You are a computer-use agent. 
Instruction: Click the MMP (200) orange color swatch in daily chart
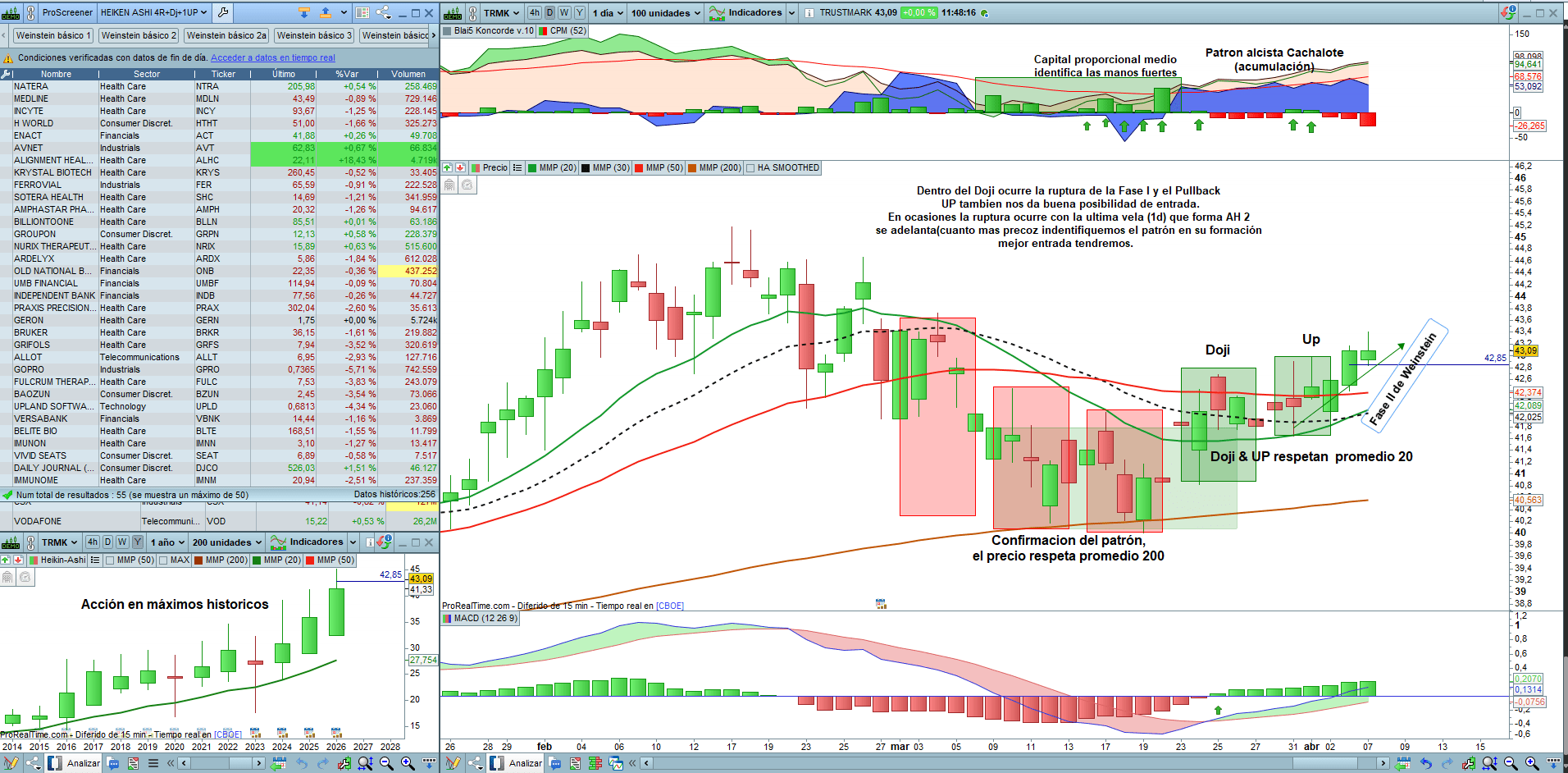click(x=692, y=167)
